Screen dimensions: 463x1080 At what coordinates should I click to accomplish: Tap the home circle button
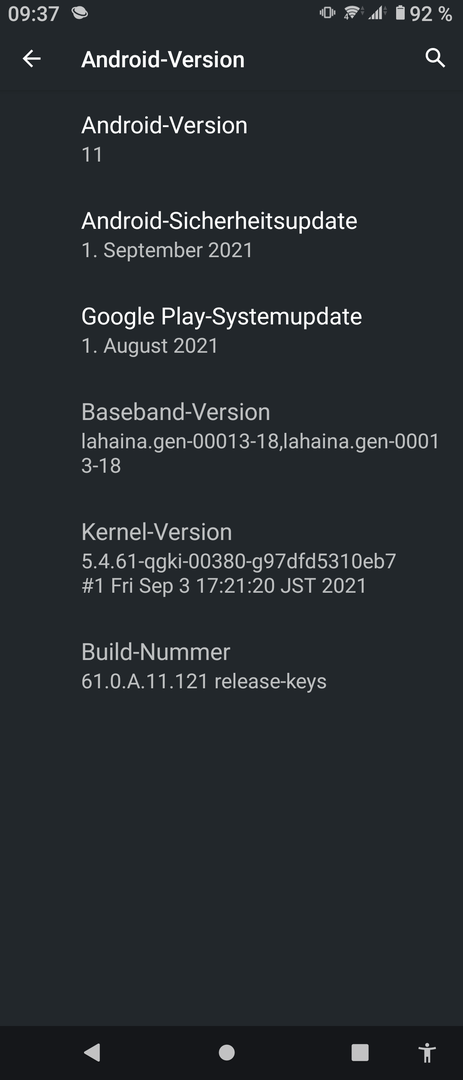(227, 1052)
